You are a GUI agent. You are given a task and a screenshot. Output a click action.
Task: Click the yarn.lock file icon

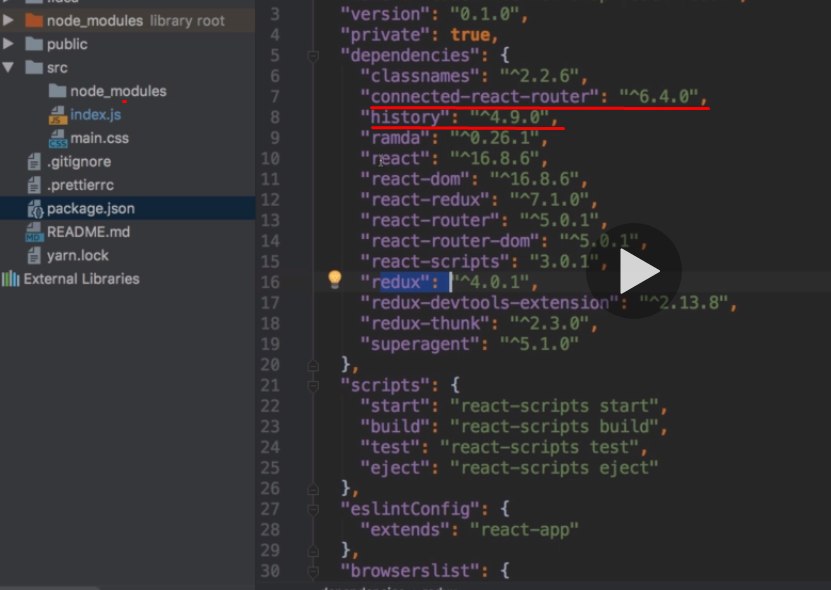34,256
